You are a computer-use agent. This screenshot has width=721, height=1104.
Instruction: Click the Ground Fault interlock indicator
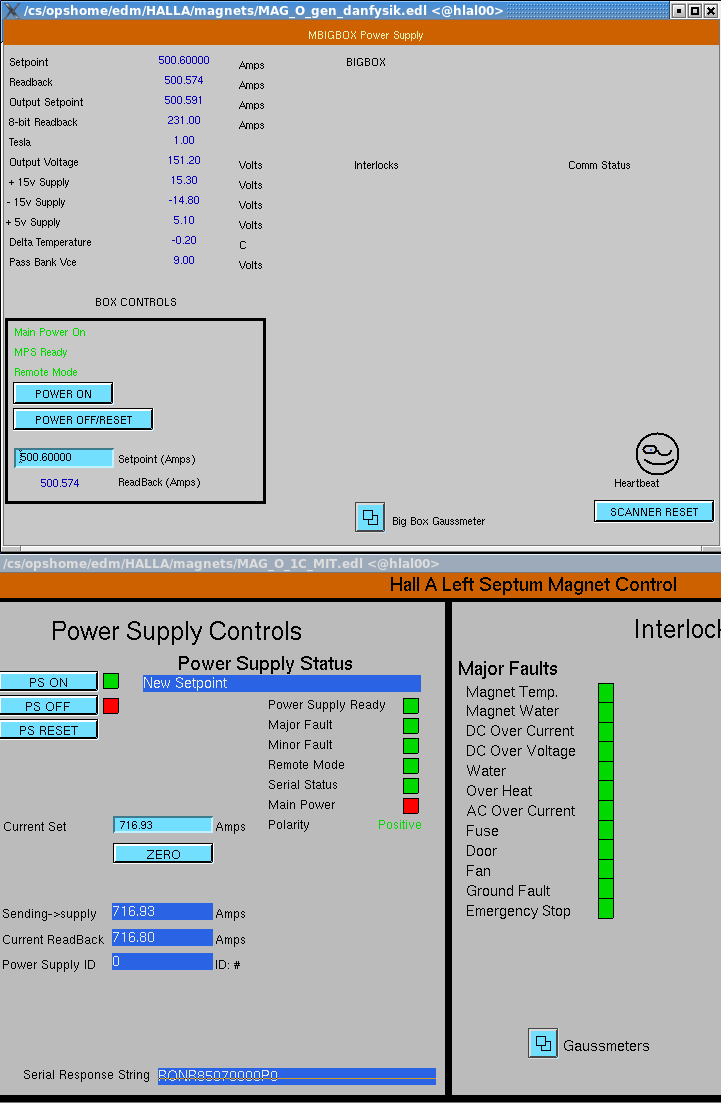[606, 889]
